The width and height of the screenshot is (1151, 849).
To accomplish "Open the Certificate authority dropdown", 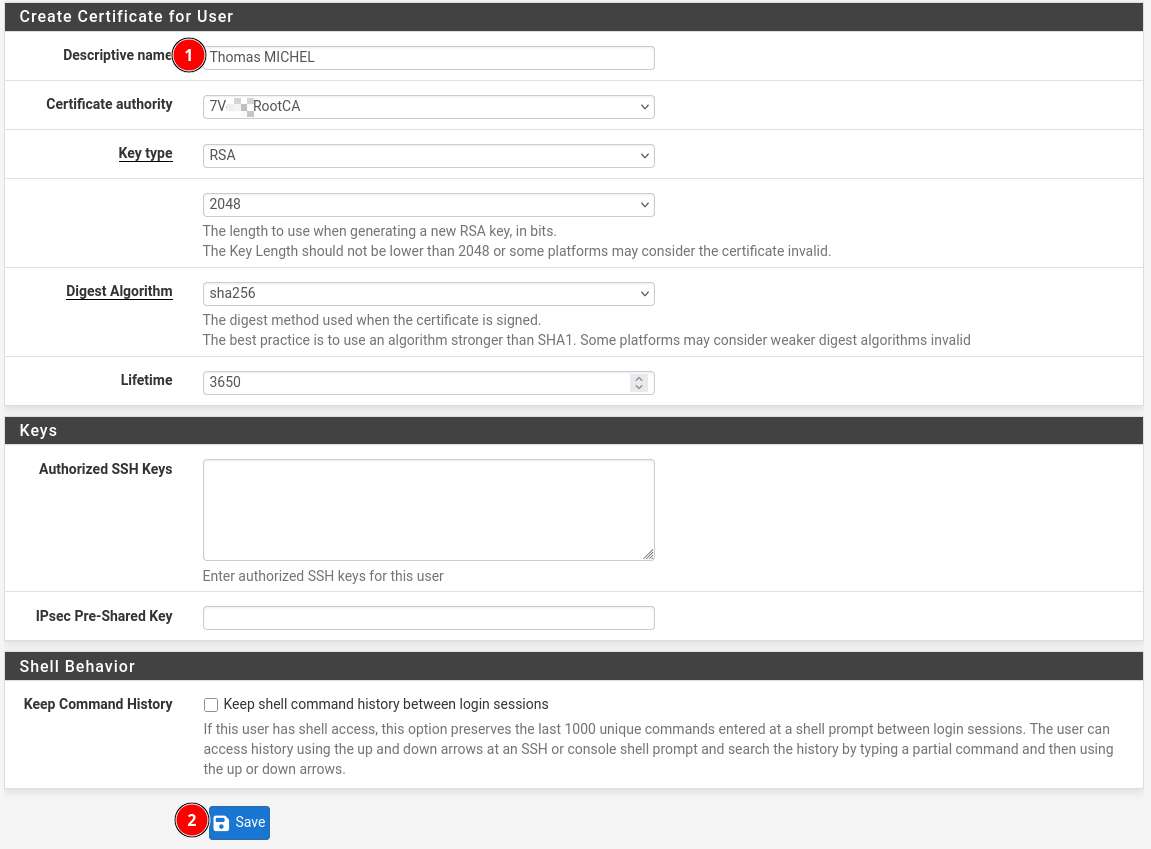I will 428,106.
